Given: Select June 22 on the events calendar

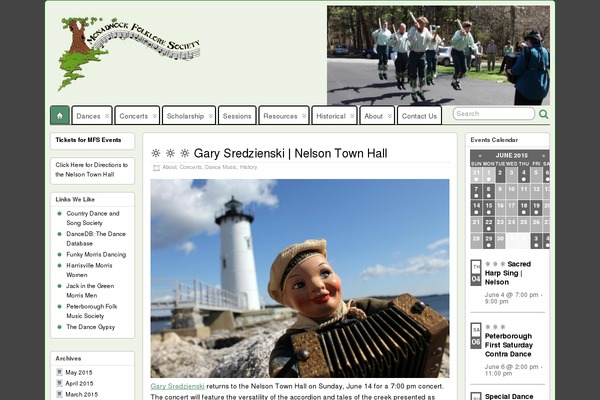Looking at the screenshot, I should pos(489,224).
